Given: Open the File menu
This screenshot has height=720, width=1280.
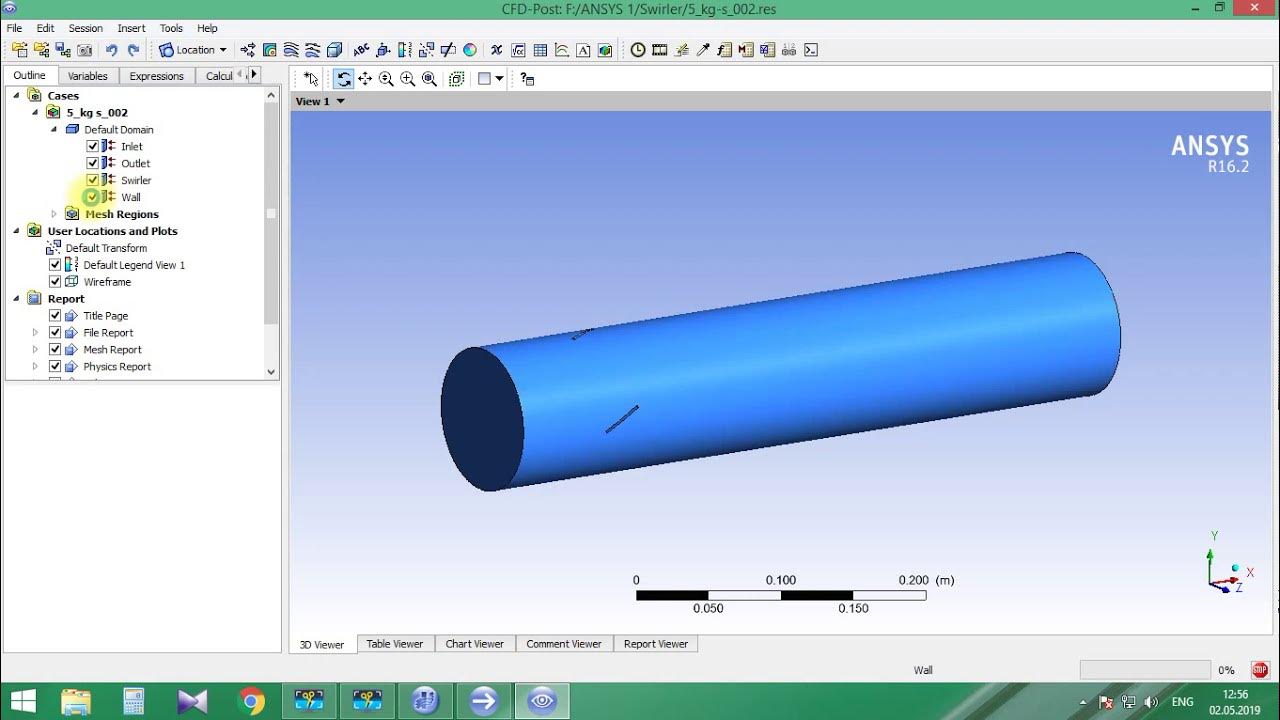Looking at the screenshot, I should click(14, 28).
